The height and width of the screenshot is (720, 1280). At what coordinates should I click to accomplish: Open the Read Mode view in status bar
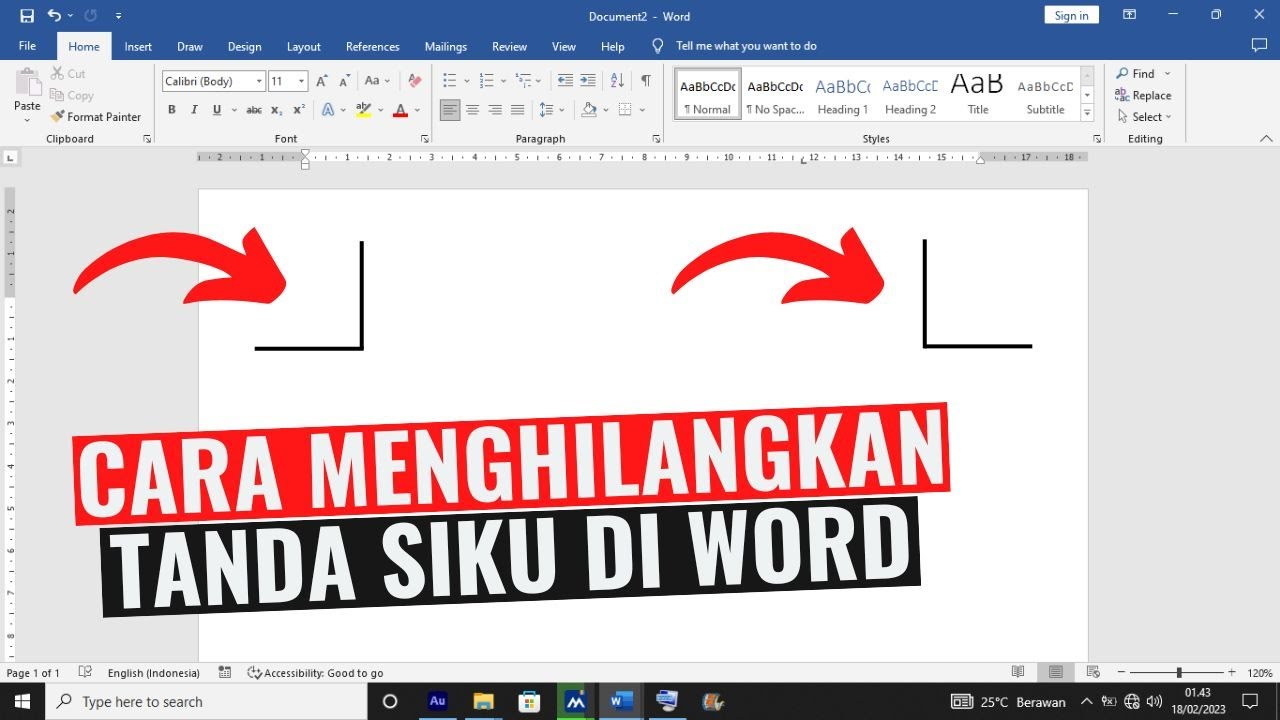(1018, 673)
